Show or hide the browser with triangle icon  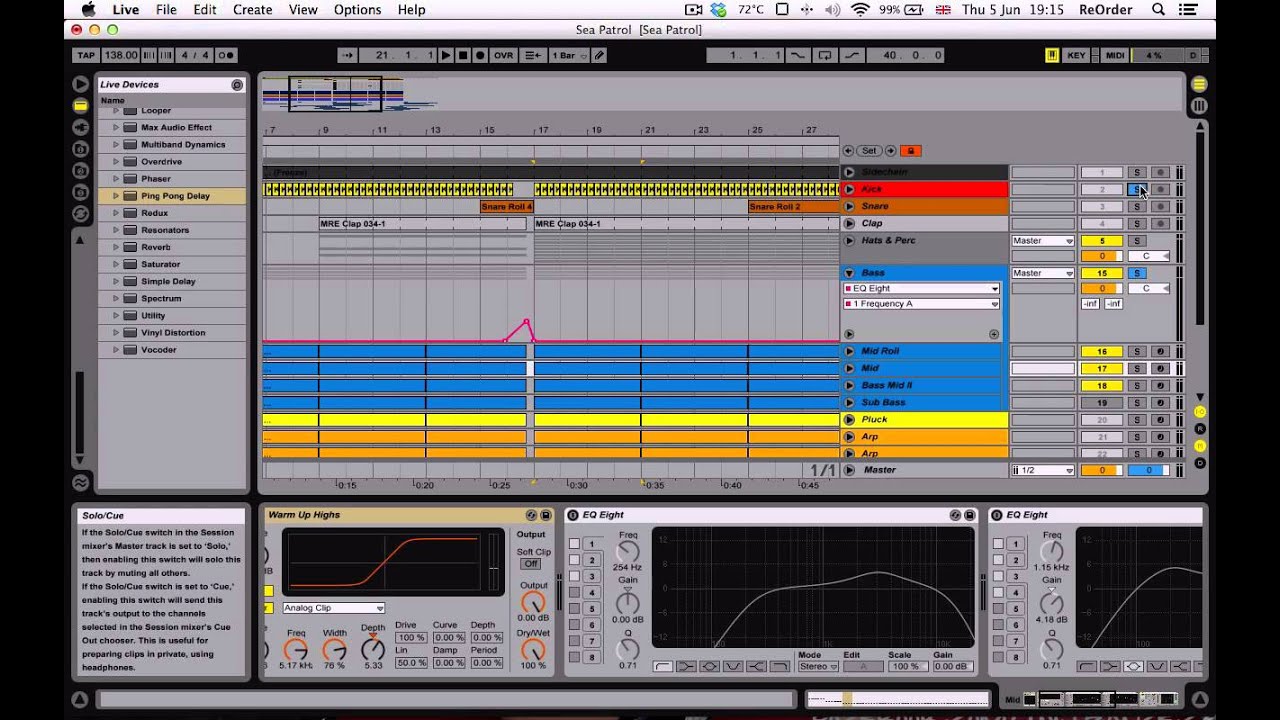(80, 84)
